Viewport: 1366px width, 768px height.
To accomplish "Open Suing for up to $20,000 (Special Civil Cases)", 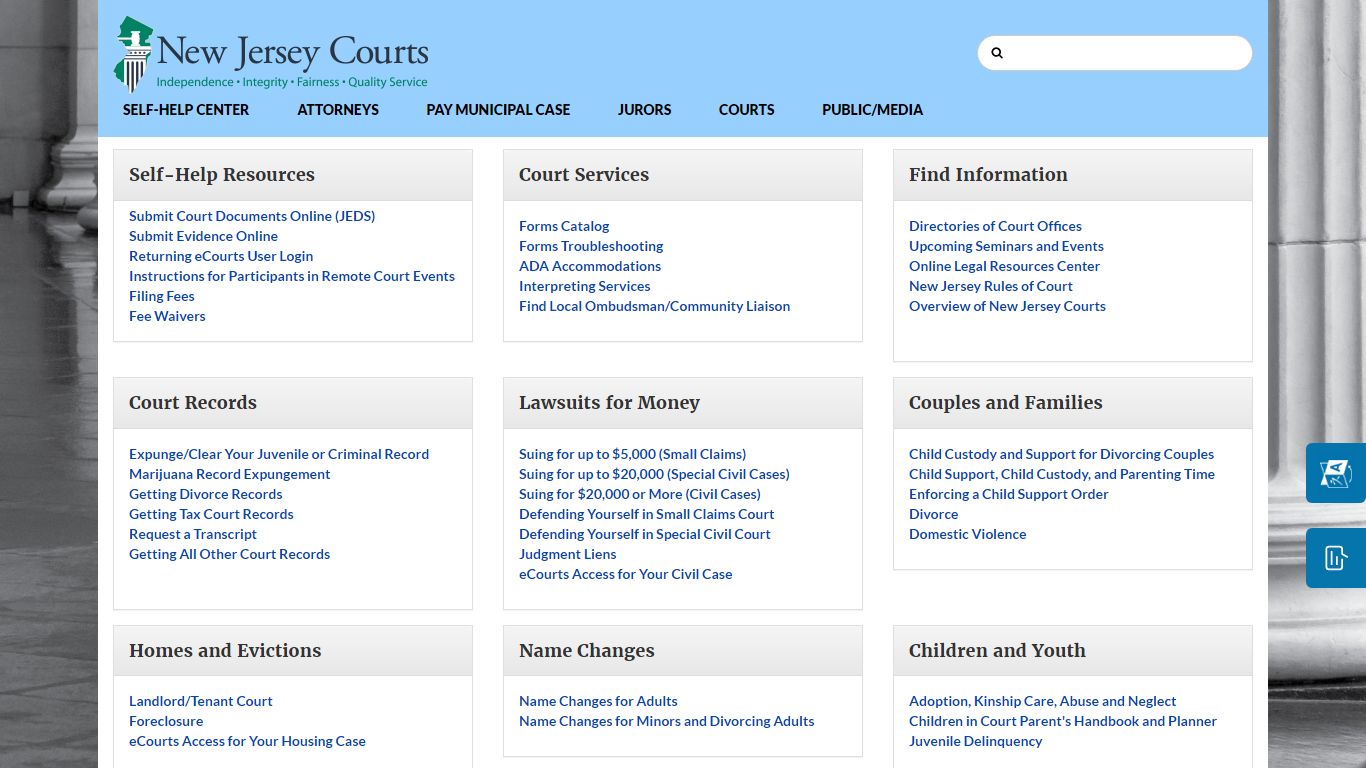I will [x=654, y=474].
